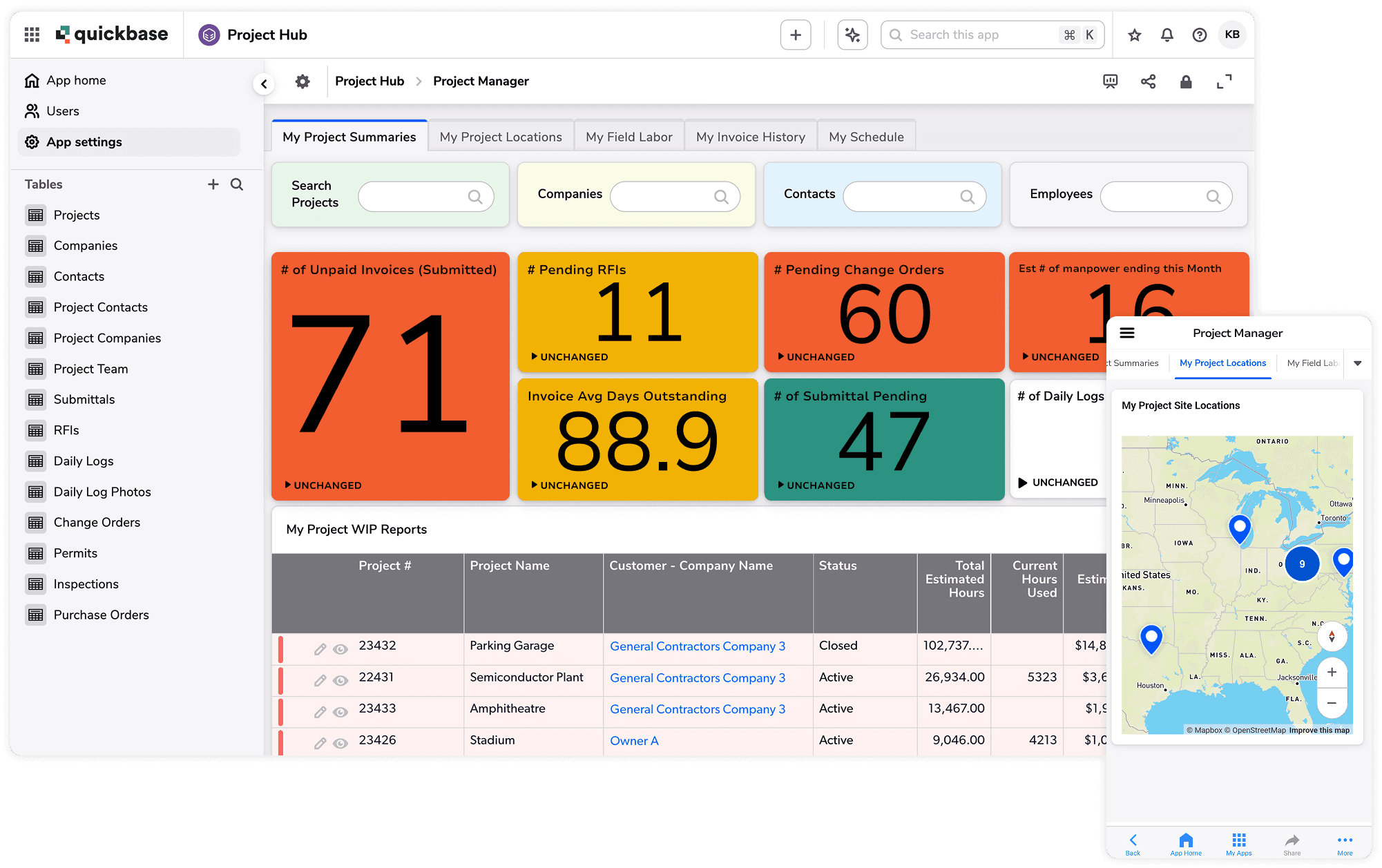Reset map compass orientation

tap(1332, 637)
